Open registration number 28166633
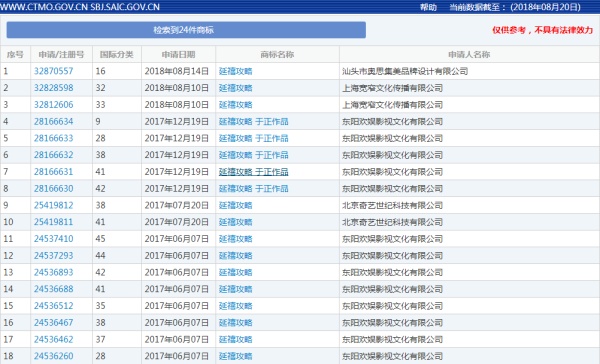The height and width of the screenshot is (364, 600). 53,138
